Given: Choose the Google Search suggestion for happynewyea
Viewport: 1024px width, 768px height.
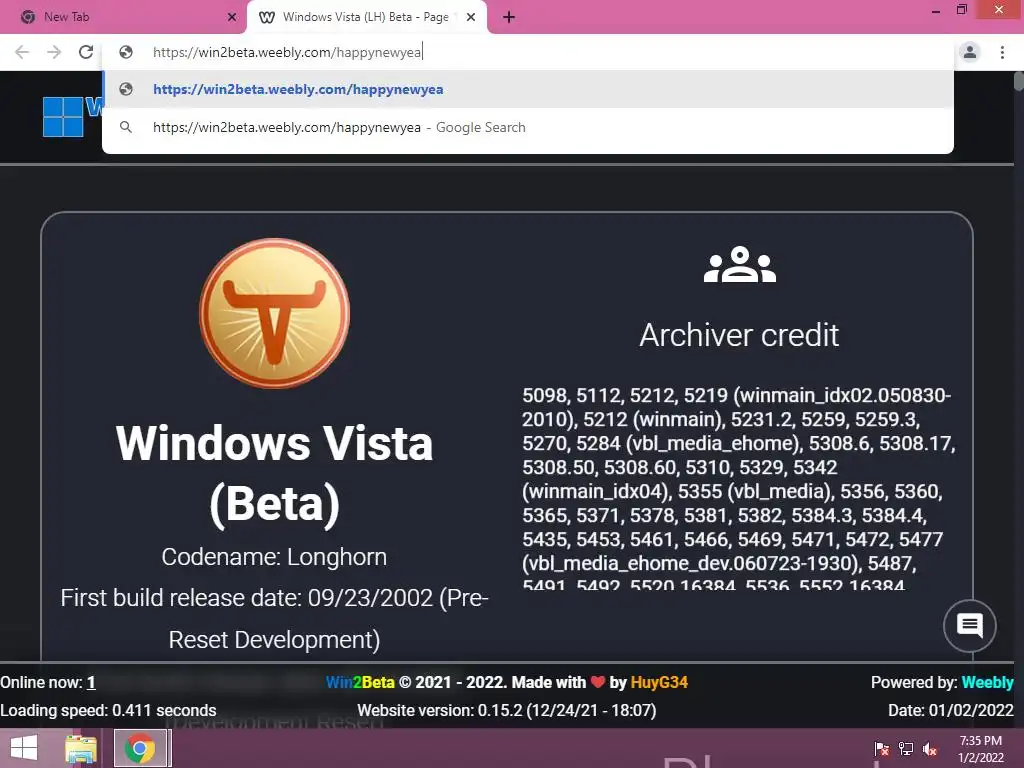Looking at the screenshot, I should click(x=528, y=127).
